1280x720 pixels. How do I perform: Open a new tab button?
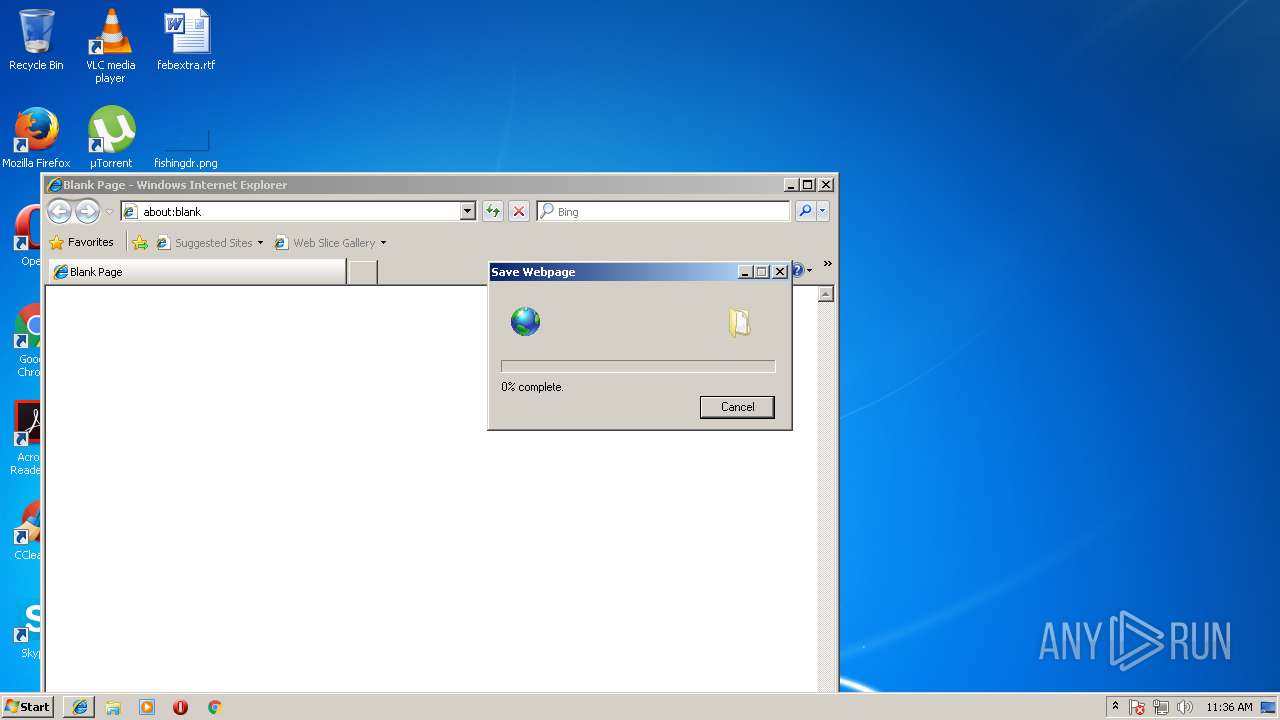[x=362, y=272]
